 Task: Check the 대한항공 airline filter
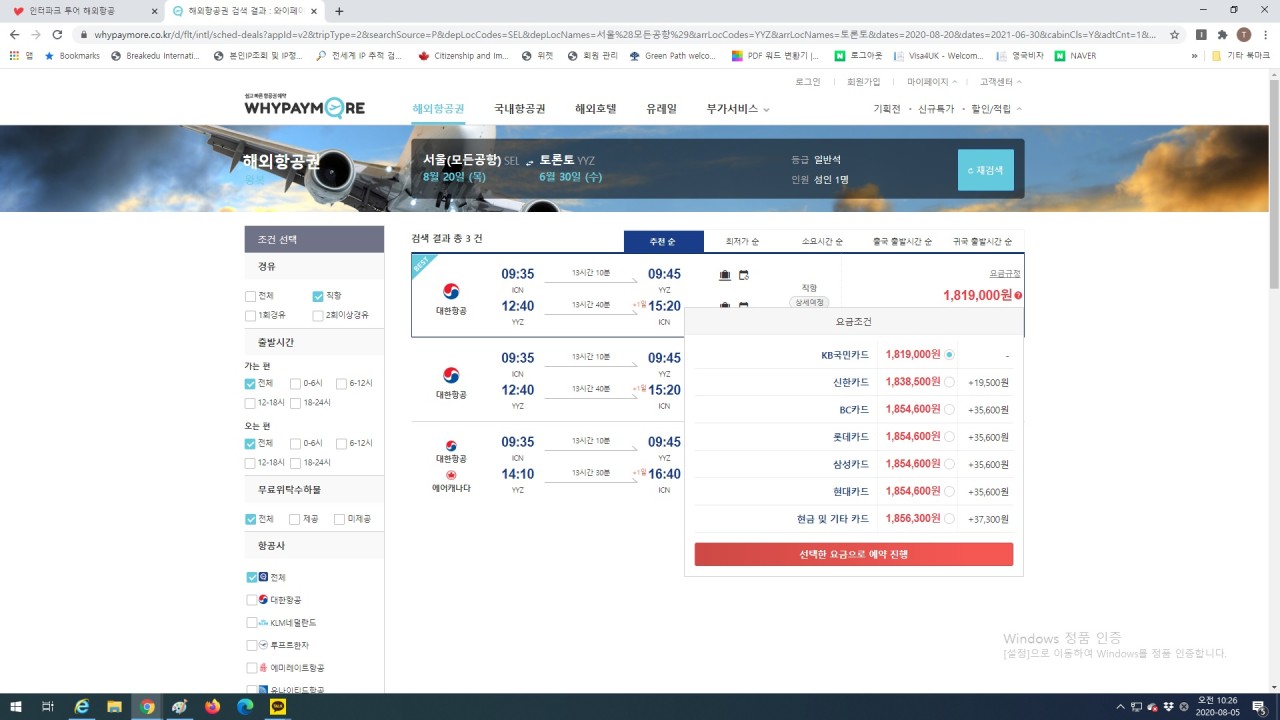[x=252, y=600]
